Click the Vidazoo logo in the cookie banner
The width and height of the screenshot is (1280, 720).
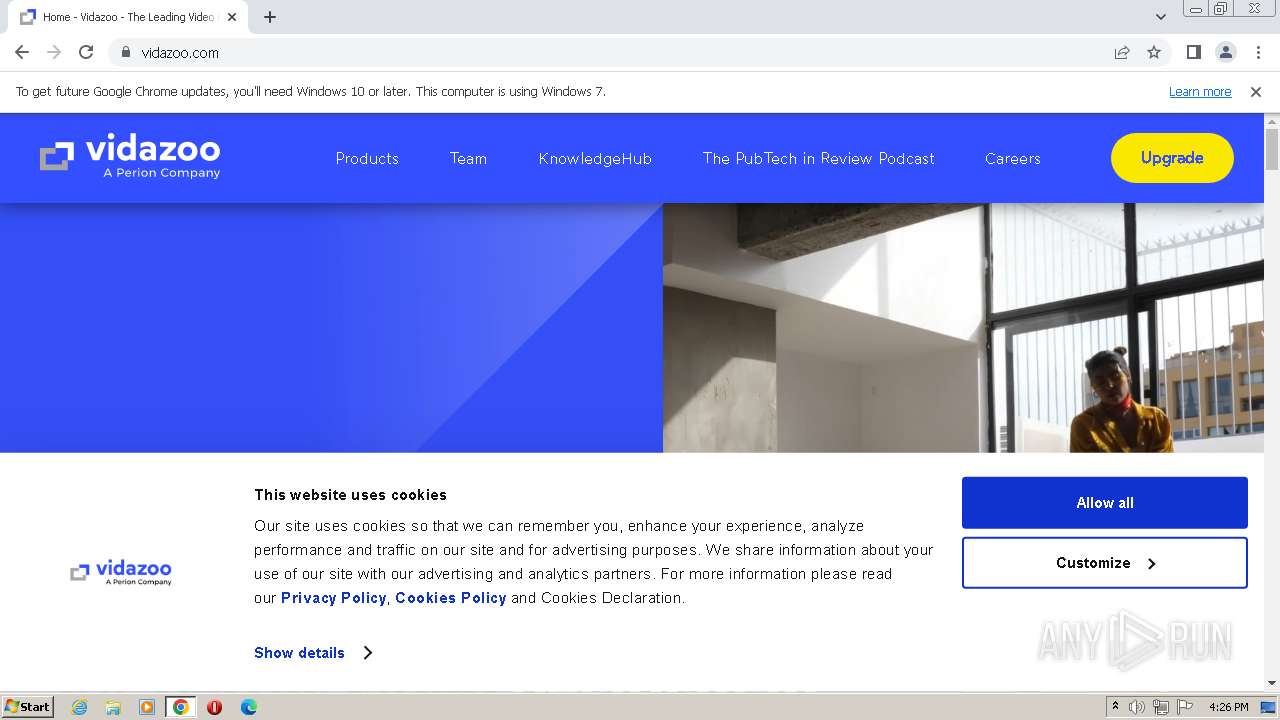[121, 573]
